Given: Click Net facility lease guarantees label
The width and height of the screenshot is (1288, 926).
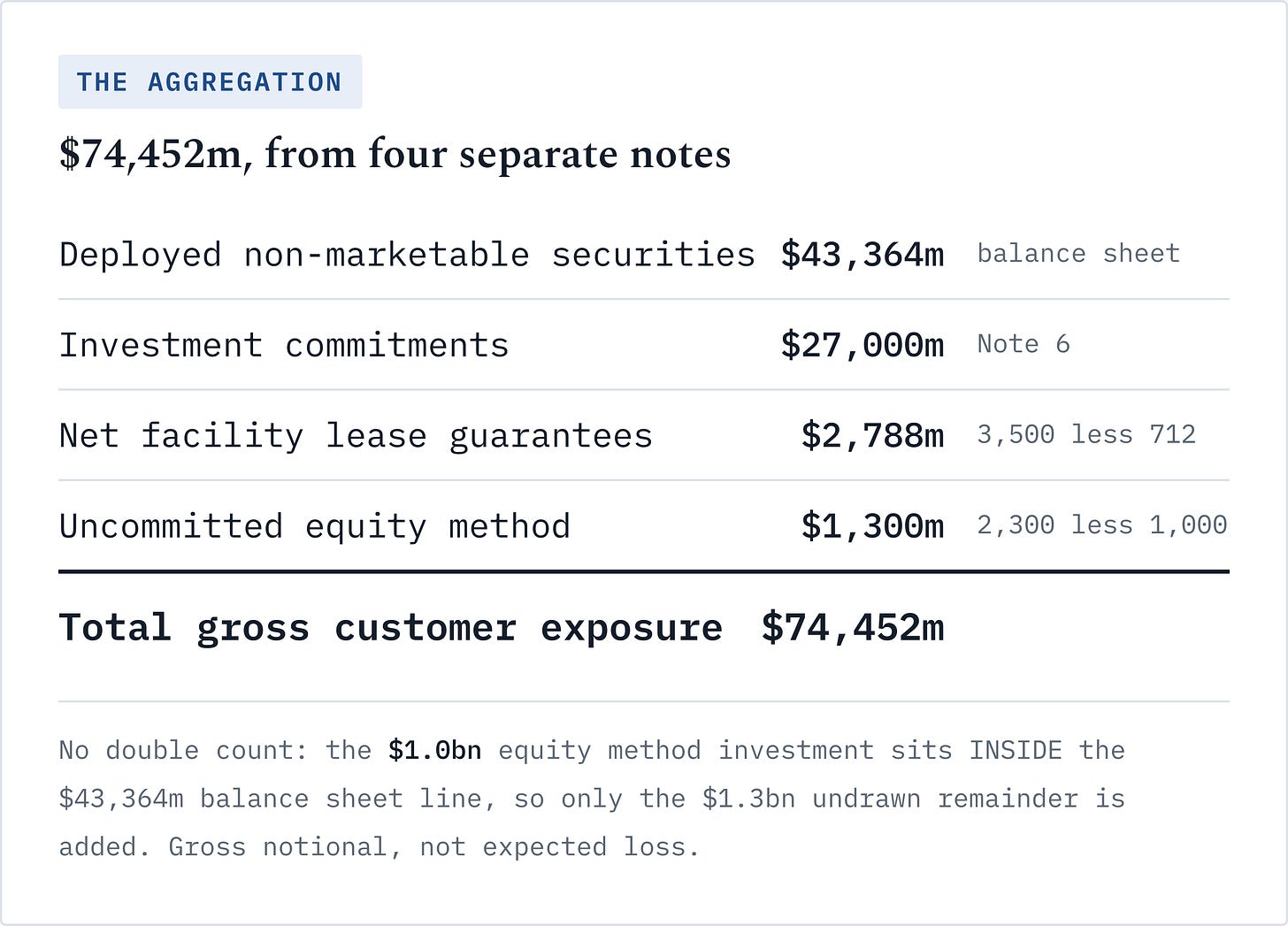Looking at the screenshot, I should click(x=356, y=436).
